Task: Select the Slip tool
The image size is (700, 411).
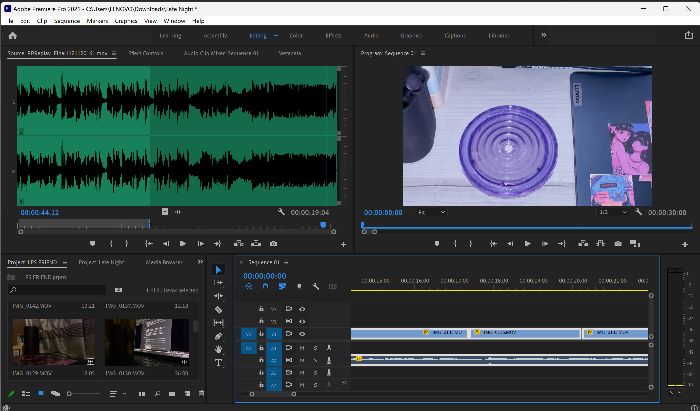Action: [x=218, y=323]
